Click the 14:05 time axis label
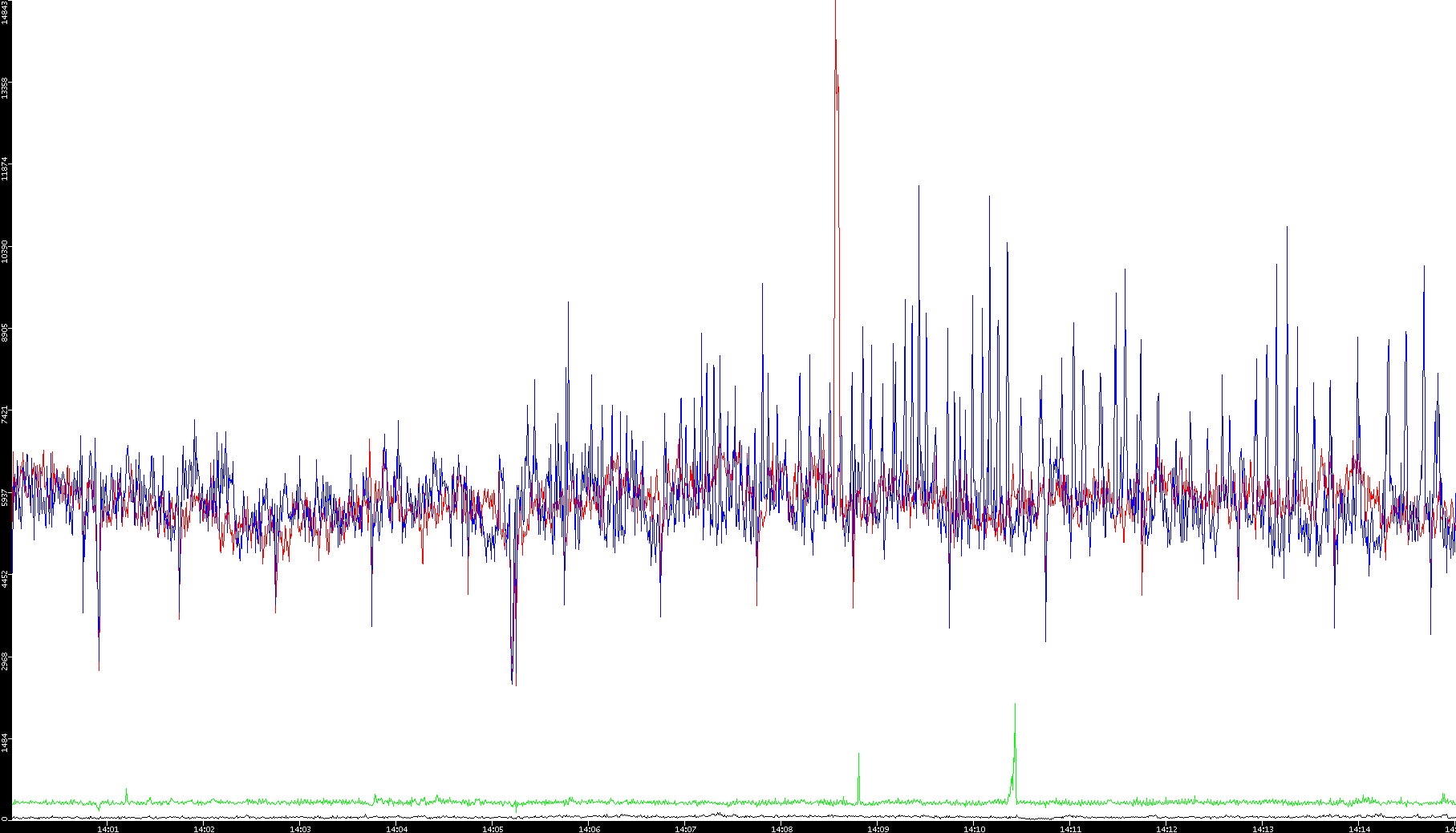1456x833 pixels. pyautogui.click(x=493, y=829)
